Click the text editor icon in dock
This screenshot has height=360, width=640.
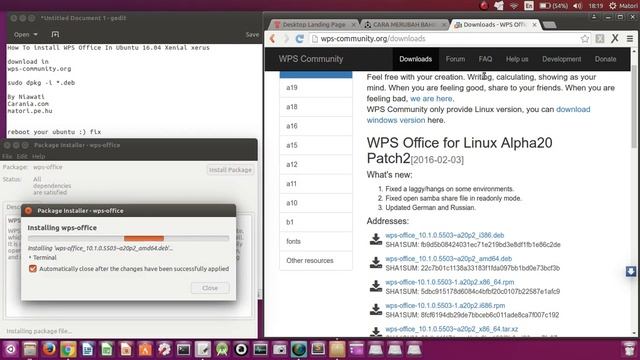pyautogui.click(x=202, y=349)
